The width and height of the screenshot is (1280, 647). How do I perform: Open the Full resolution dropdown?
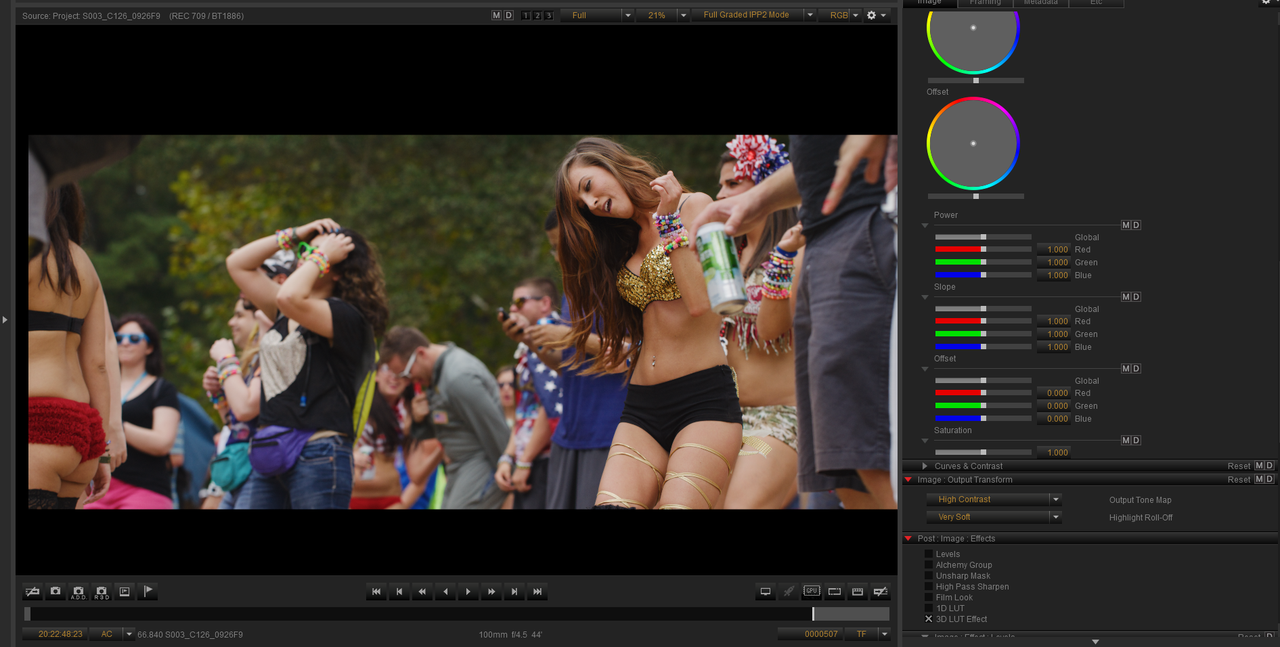tap(597, 15)
